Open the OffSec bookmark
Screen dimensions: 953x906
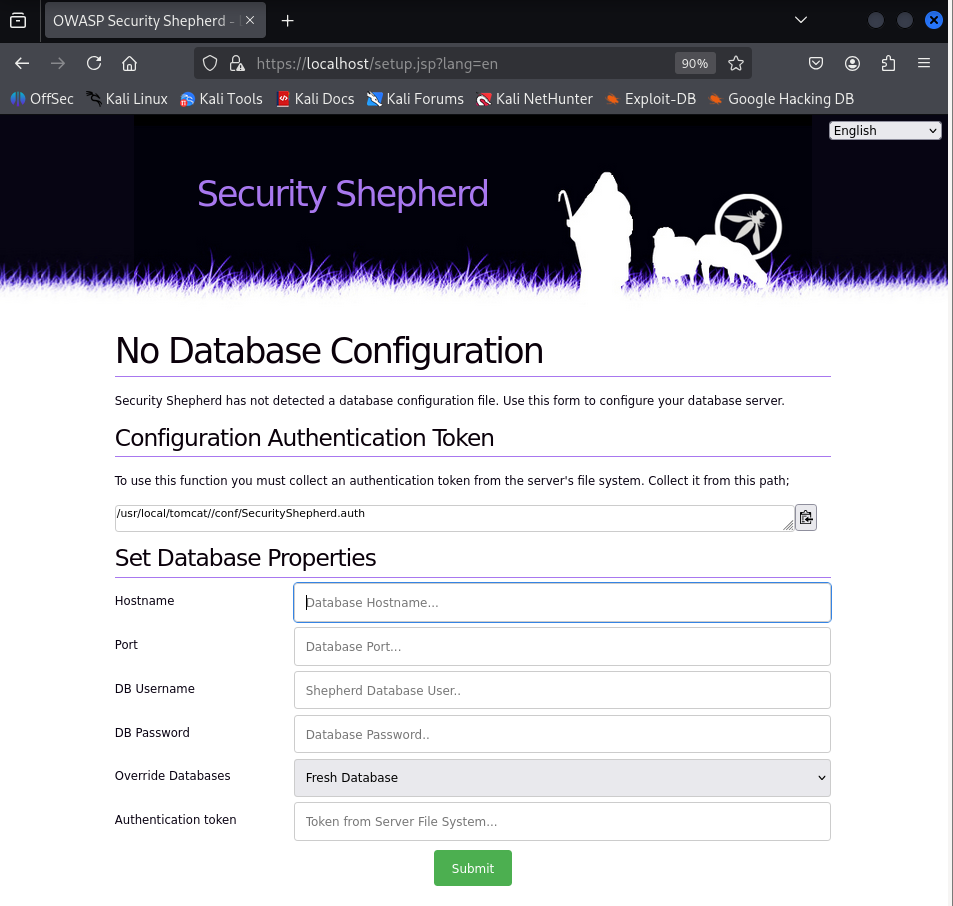(42, 99)
